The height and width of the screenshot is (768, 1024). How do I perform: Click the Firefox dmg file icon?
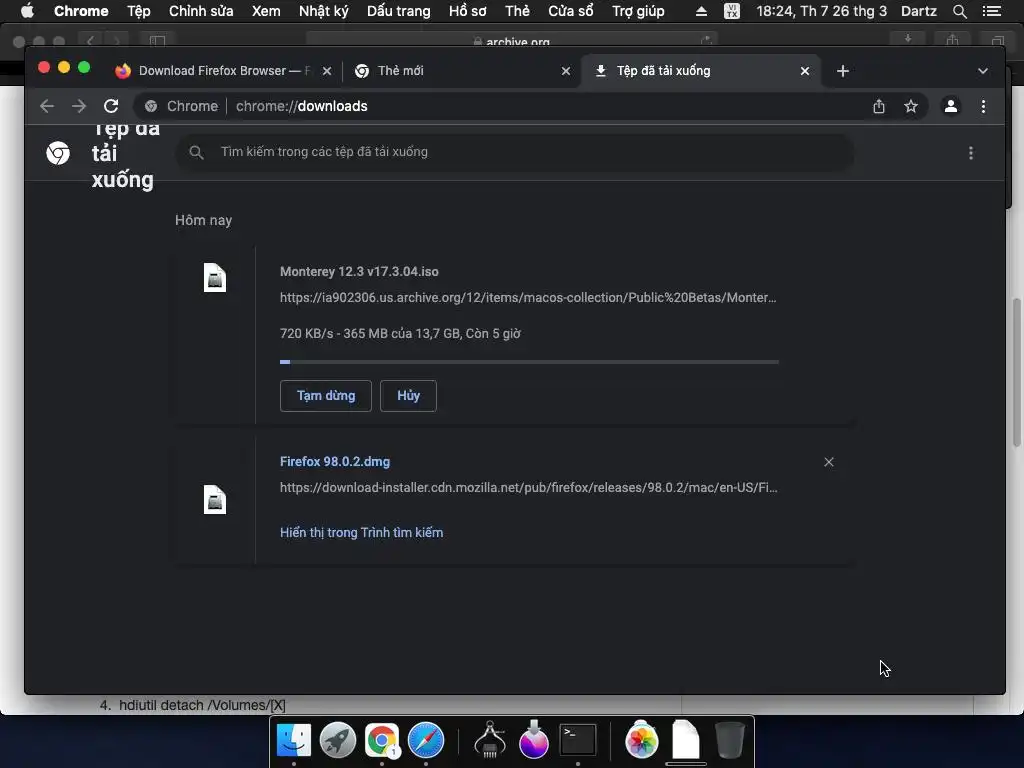click(215, 500)
